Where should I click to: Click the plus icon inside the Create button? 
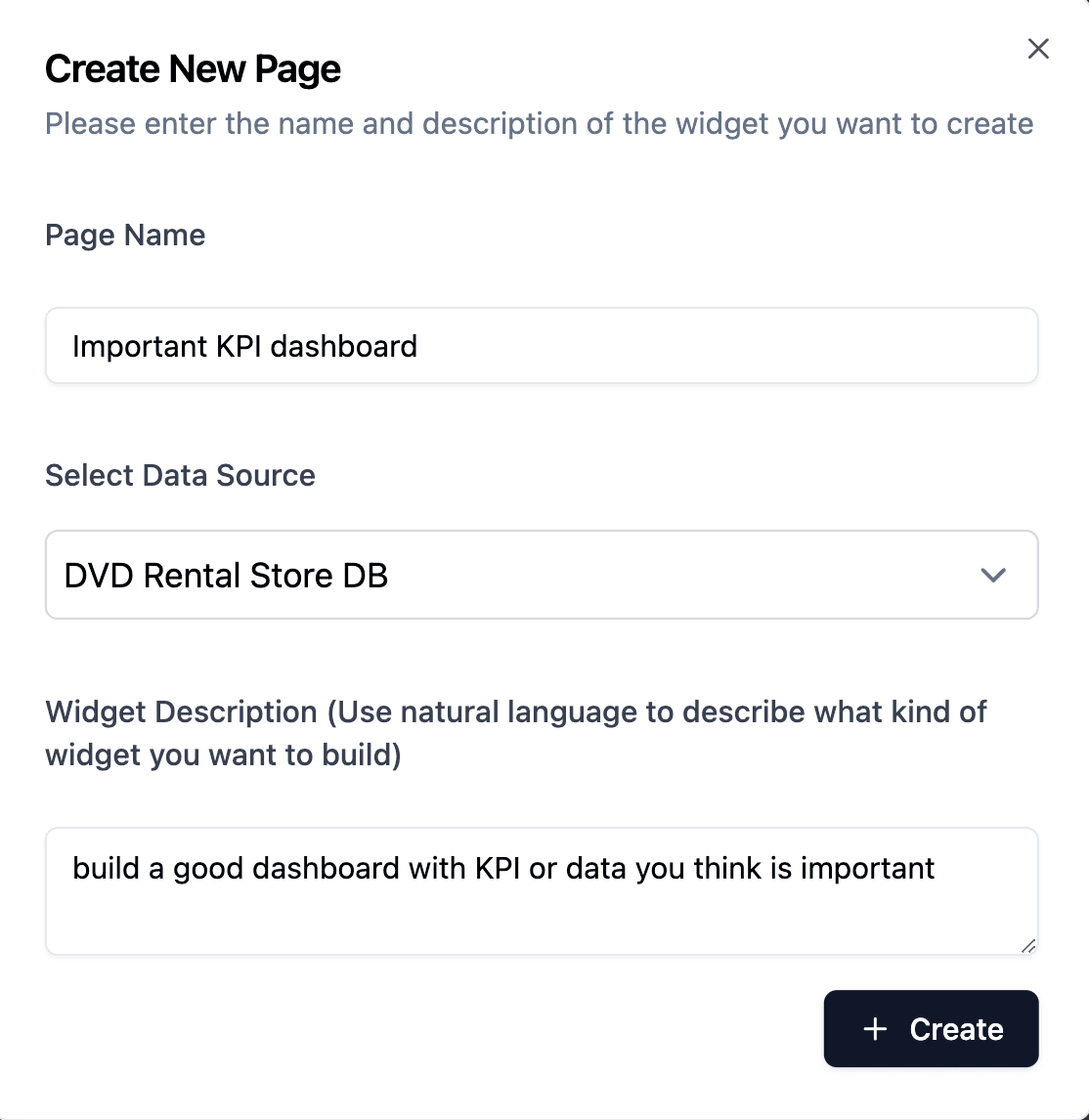pos(873,1029)
